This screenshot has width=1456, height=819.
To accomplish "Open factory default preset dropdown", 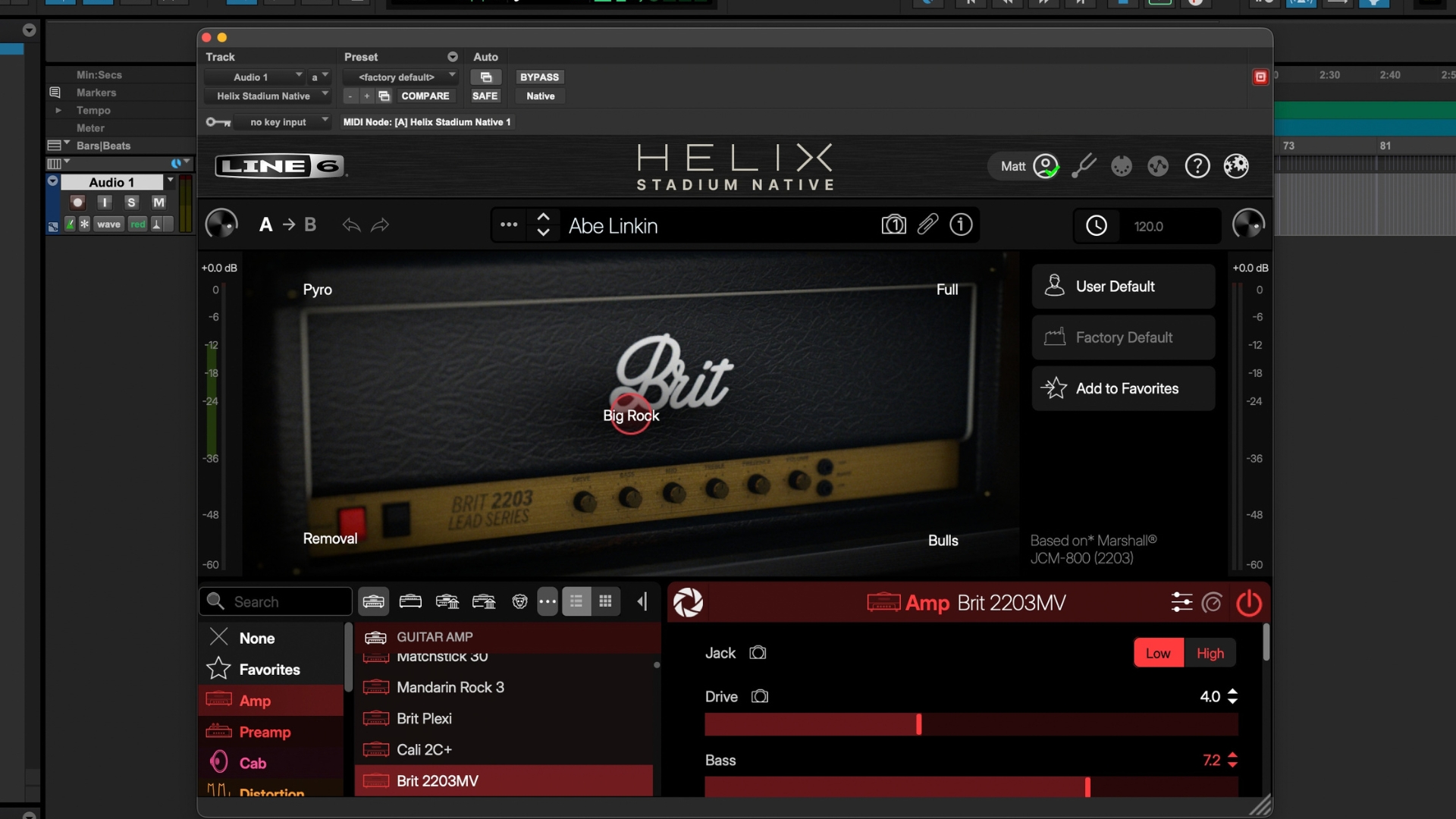I will 400,77.
